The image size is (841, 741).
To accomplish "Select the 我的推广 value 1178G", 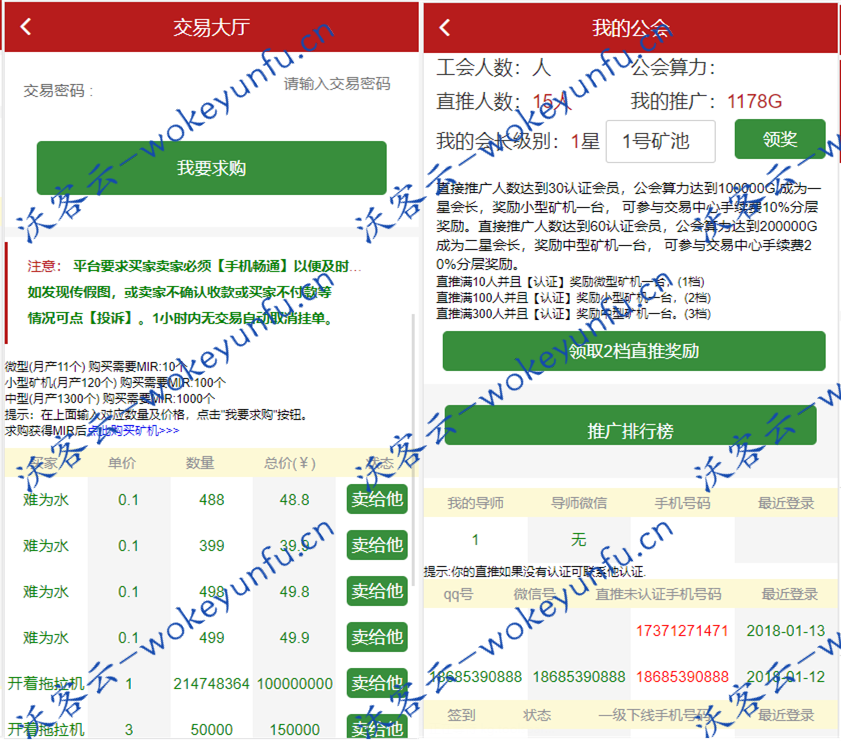I will [754, 101].
